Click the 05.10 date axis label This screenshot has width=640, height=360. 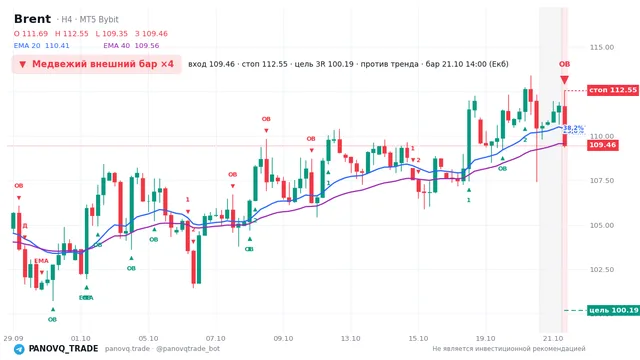point(148,339)
